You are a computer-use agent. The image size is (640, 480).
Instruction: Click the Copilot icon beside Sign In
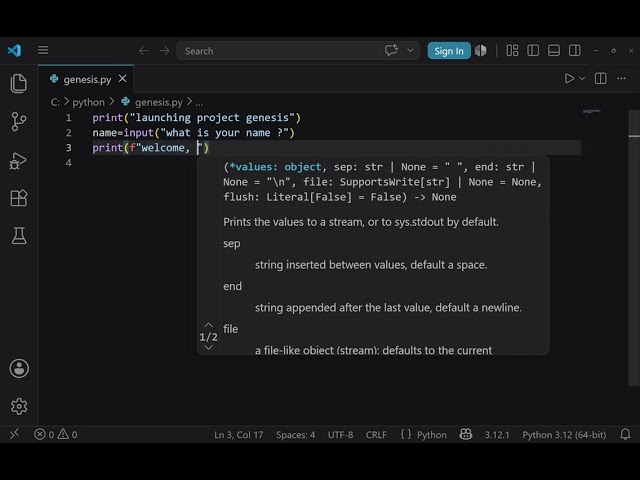click(x=481, y=50)
